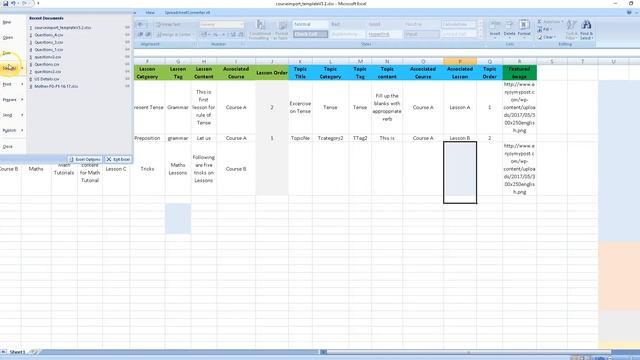The height and width of the screenshot is (360, 640).
Task: Open the Clear dropdown
Action: [546, 37]
